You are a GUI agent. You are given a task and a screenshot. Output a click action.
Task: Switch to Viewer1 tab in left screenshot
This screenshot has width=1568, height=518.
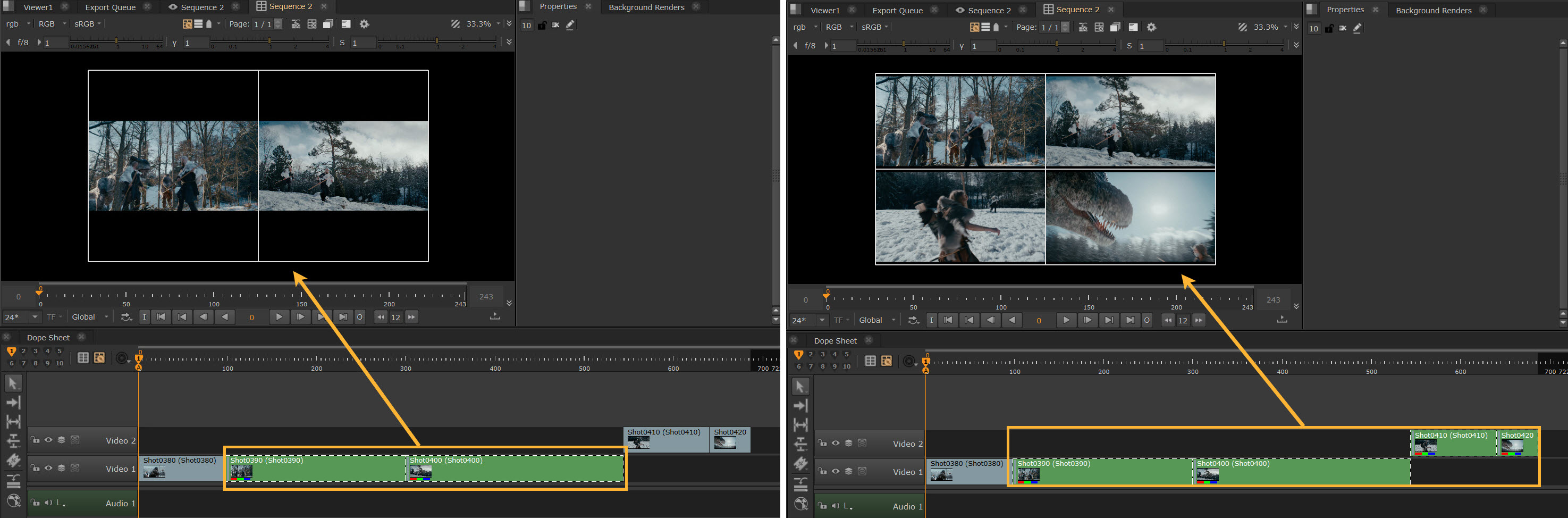pos(38,7)
